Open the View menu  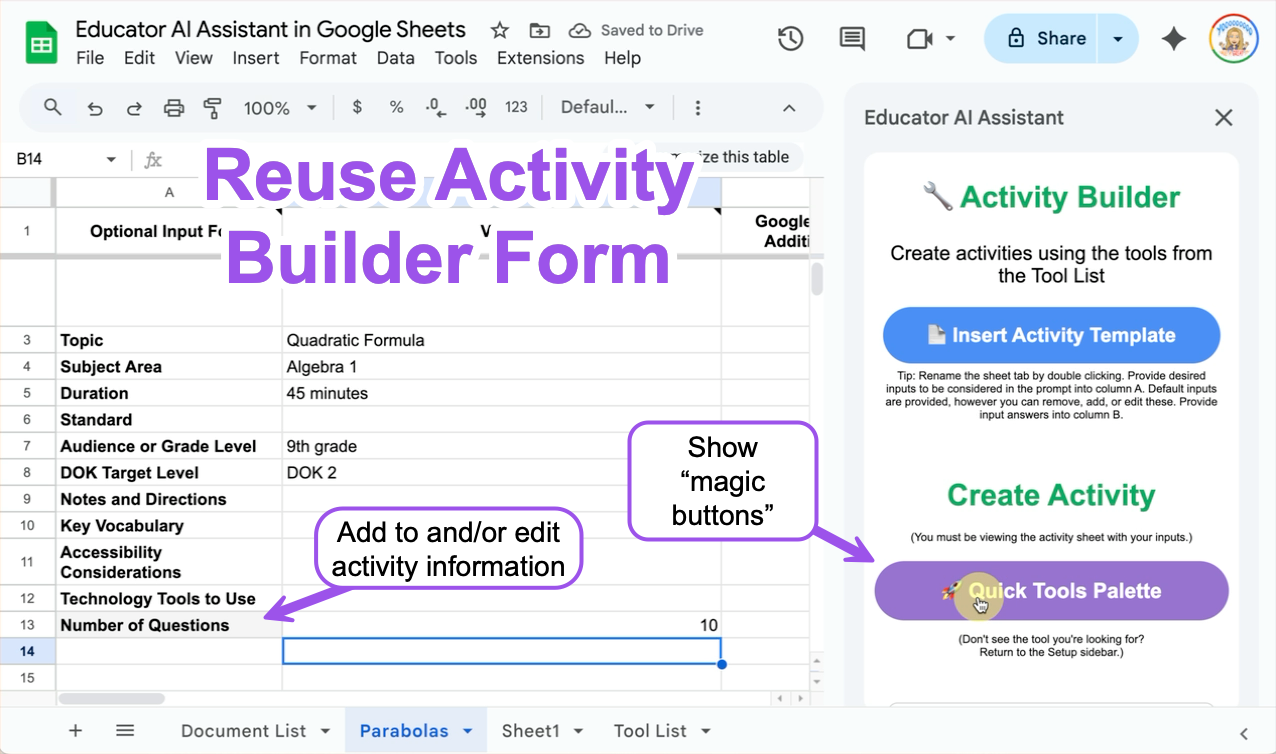(x=194, y=58)
